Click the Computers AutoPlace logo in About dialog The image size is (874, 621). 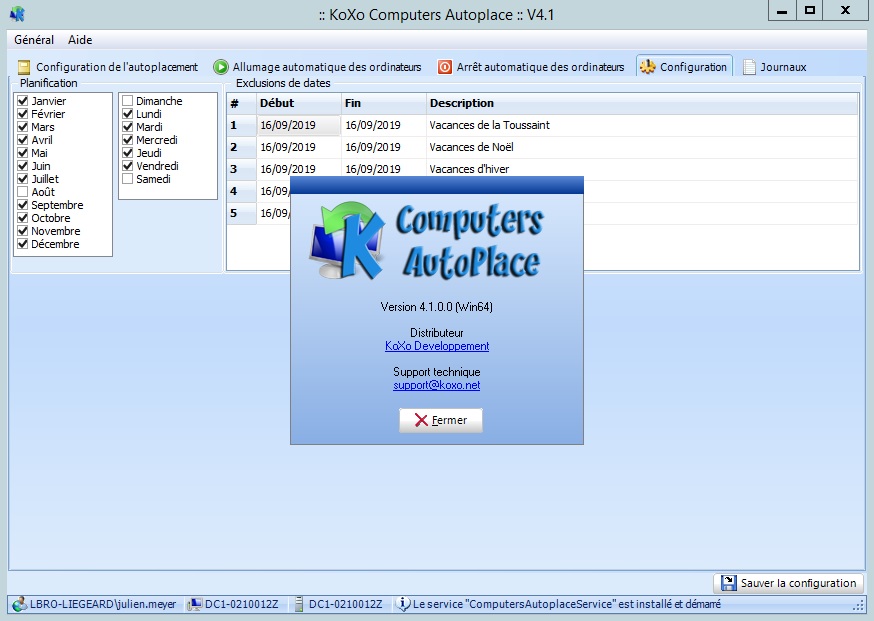(x=426, y=241)
